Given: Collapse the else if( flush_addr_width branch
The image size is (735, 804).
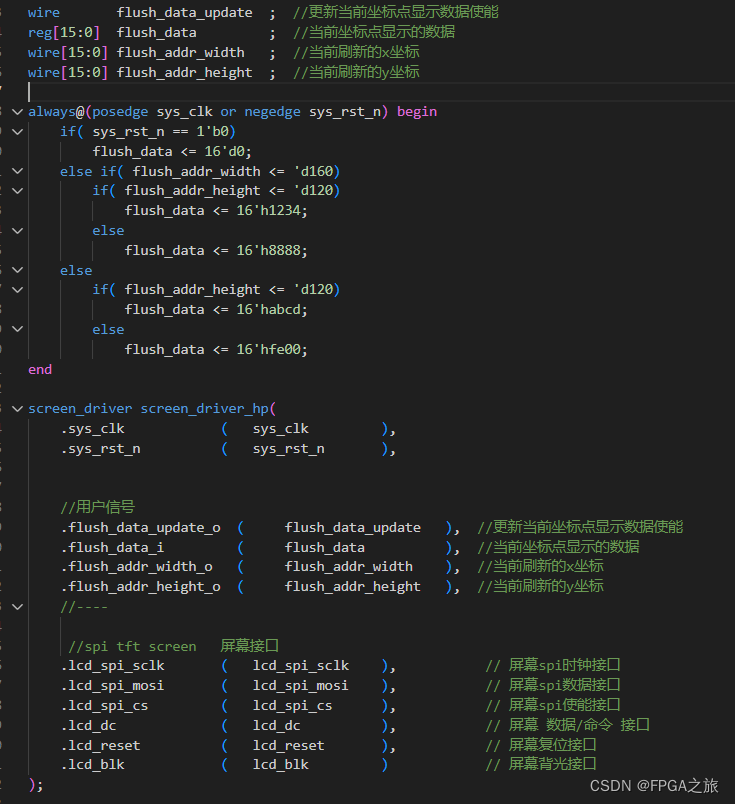Looking at the screenshot, I should [17, 171].
